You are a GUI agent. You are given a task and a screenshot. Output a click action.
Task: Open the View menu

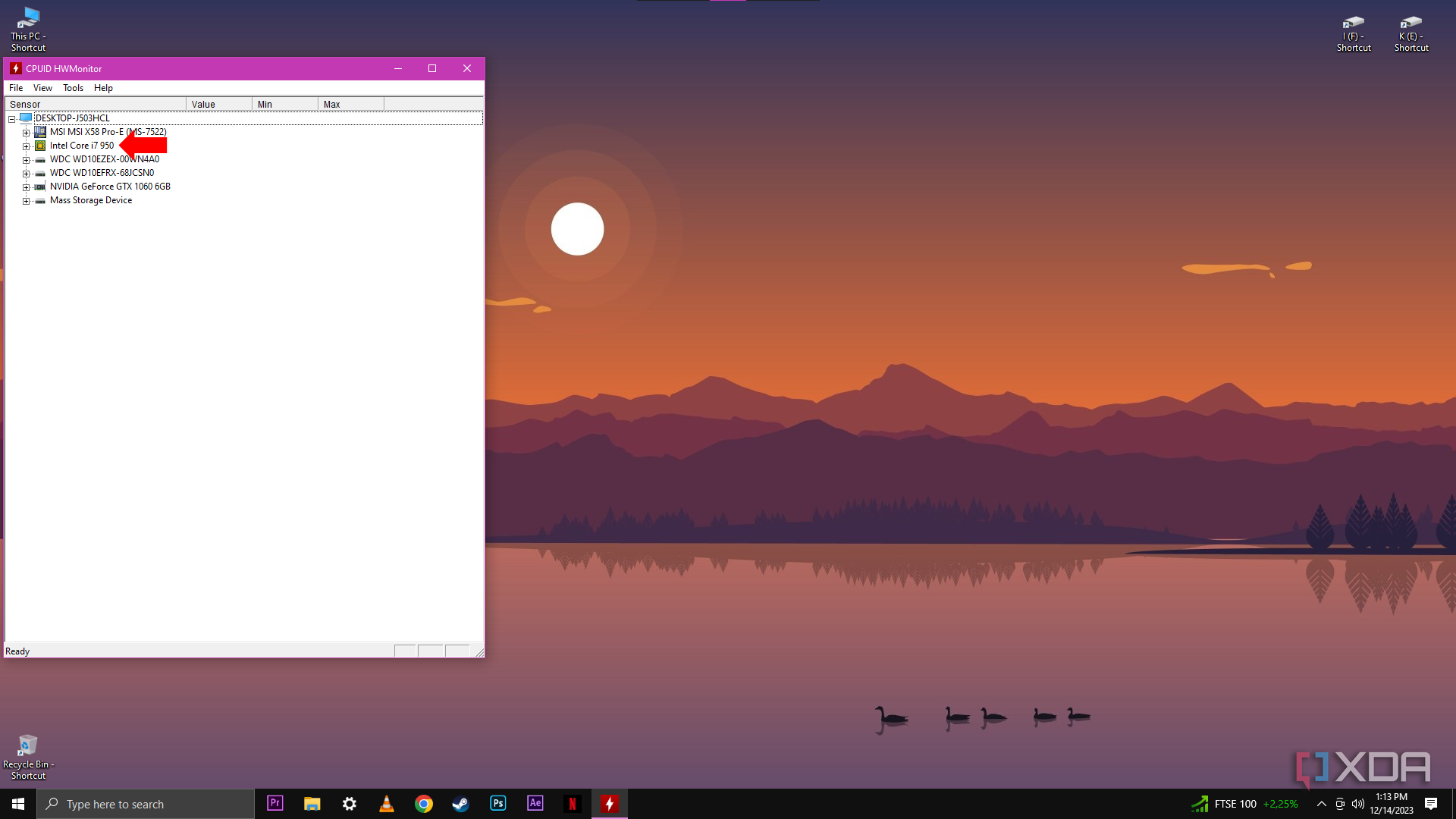tap(42, 88)
